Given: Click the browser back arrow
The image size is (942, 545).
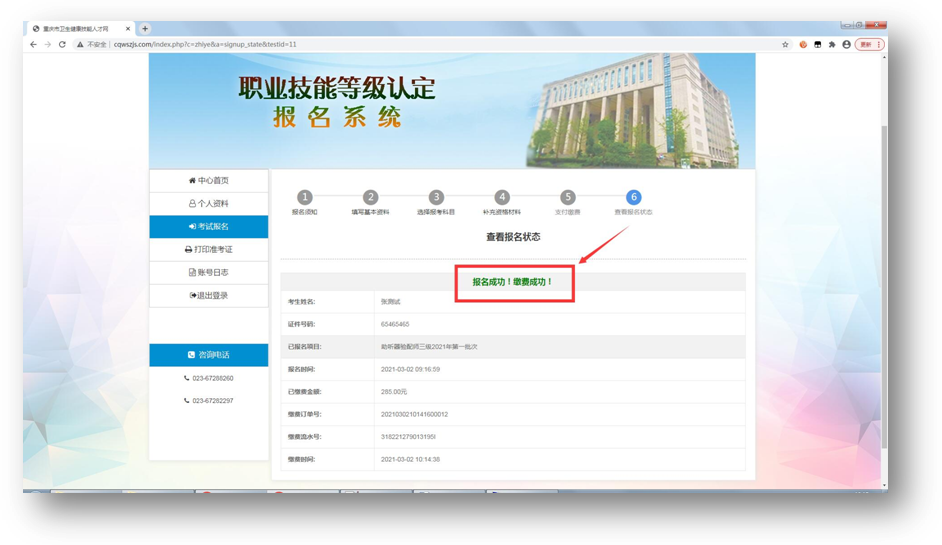Looking at the screenshot, I should 33,45.
